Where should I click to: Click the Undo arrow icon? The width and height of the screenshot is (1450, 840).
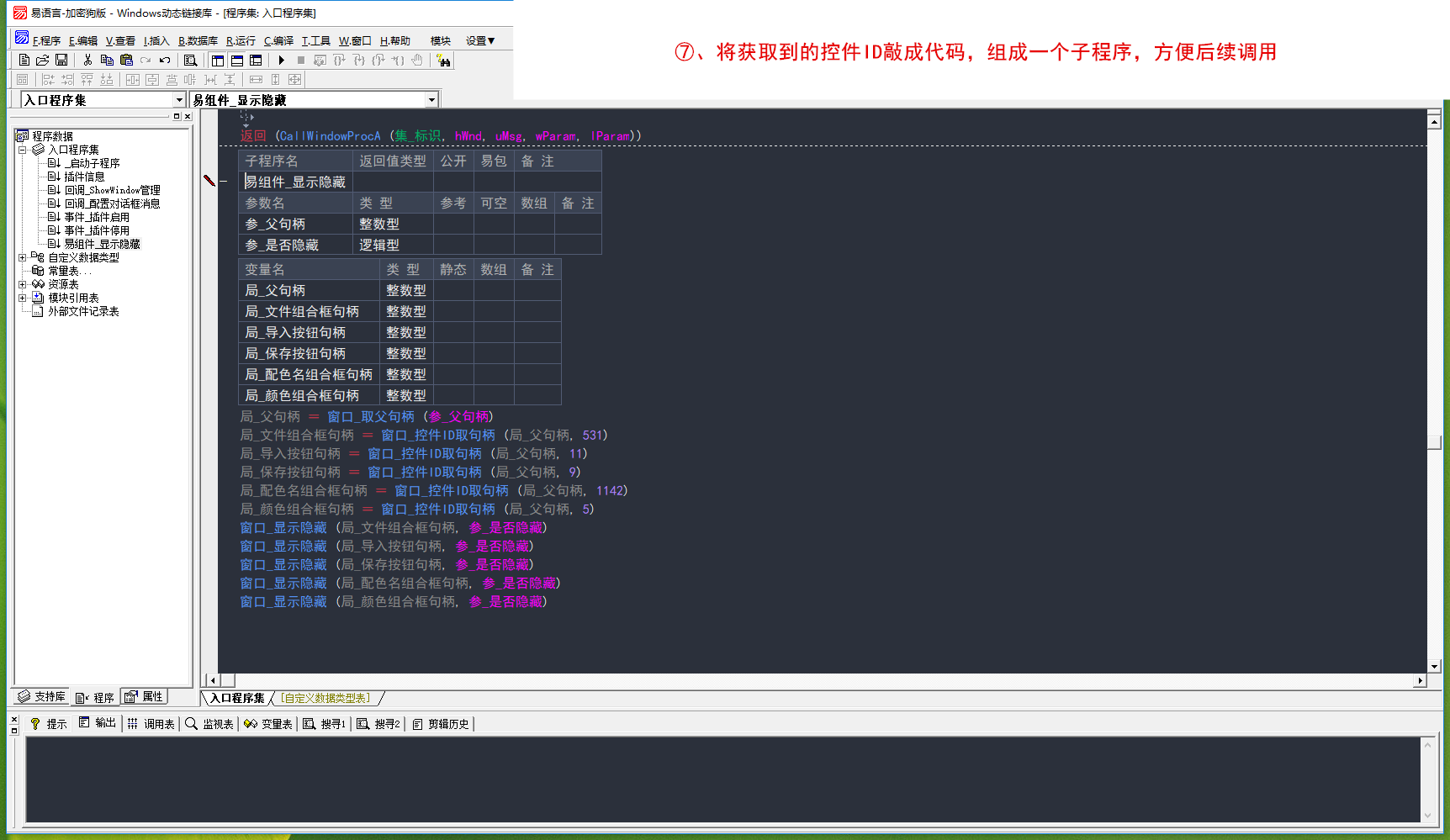click(165, 61)
